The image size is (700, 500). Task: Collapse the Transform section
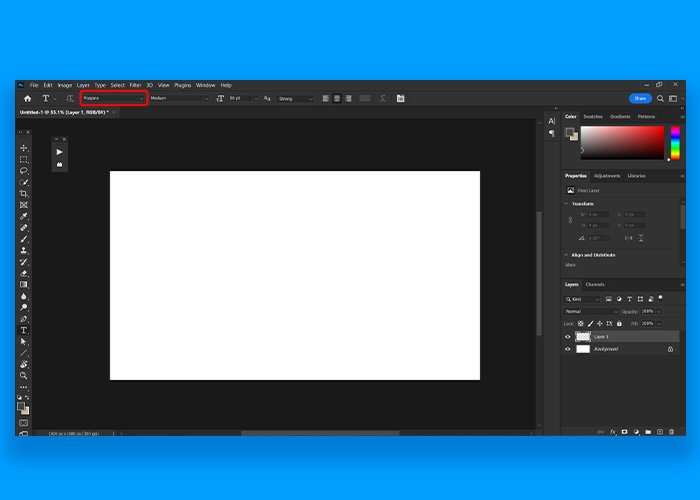[567, 204]
